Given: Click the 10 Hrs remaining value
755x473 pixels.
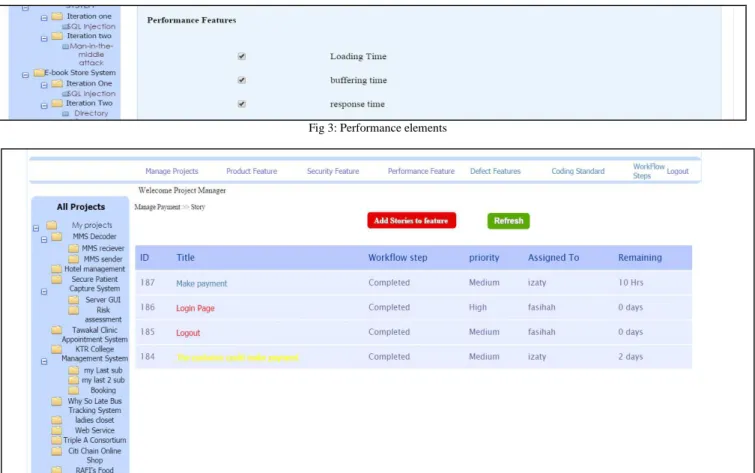Looking at the screenshot, I should [x=631, y=282].
